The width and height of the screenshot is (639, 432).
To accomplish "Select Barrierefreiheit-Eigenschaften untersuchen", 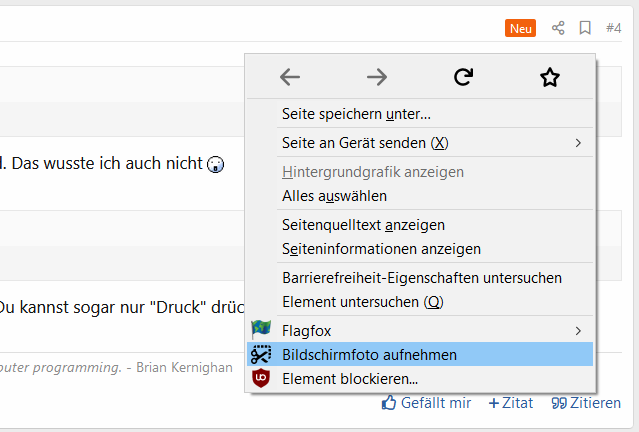I will 421,277.
